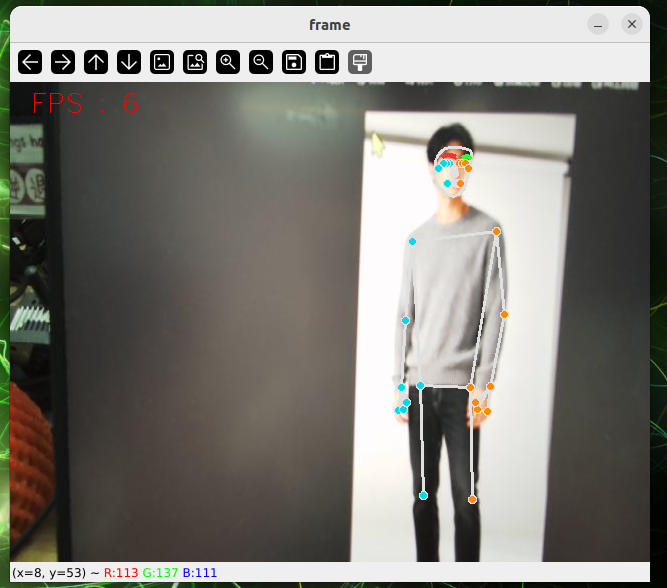The height and width of the screenshot is (588, 667).
Task: Pan the image down with the down-arrow icon
Action: [x=129, y=62]
